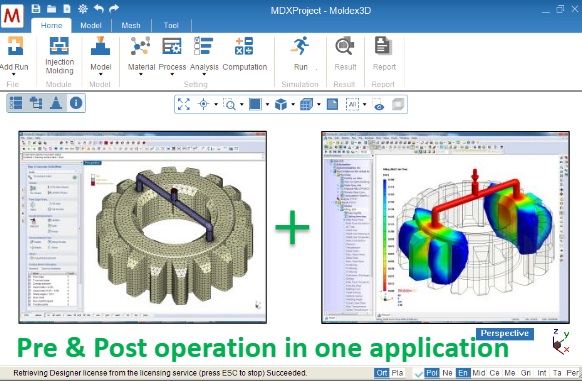Open the Tool ribbon tab

click(x=171, y=25)
